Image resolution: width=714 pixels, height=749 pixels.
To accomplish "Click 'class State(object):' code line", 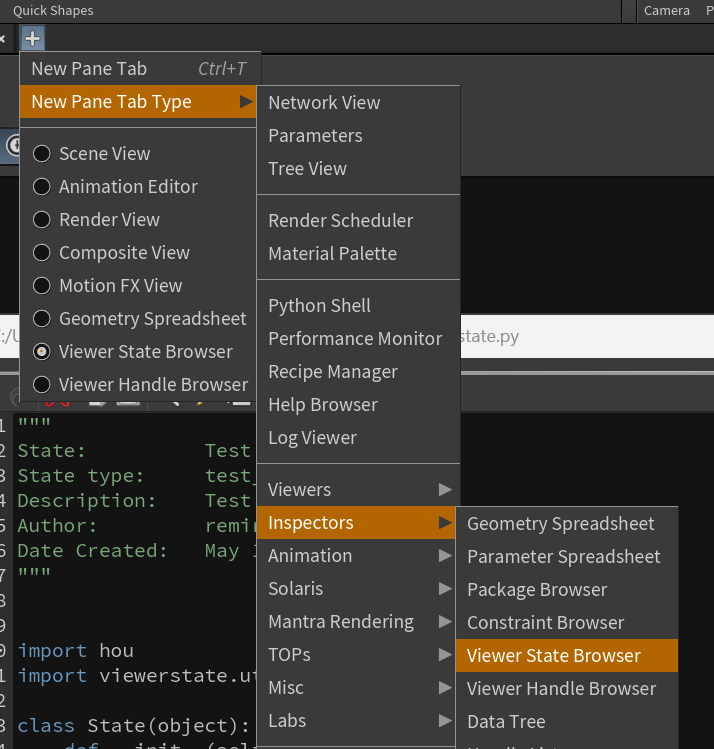I will click(x=134, y=726).
